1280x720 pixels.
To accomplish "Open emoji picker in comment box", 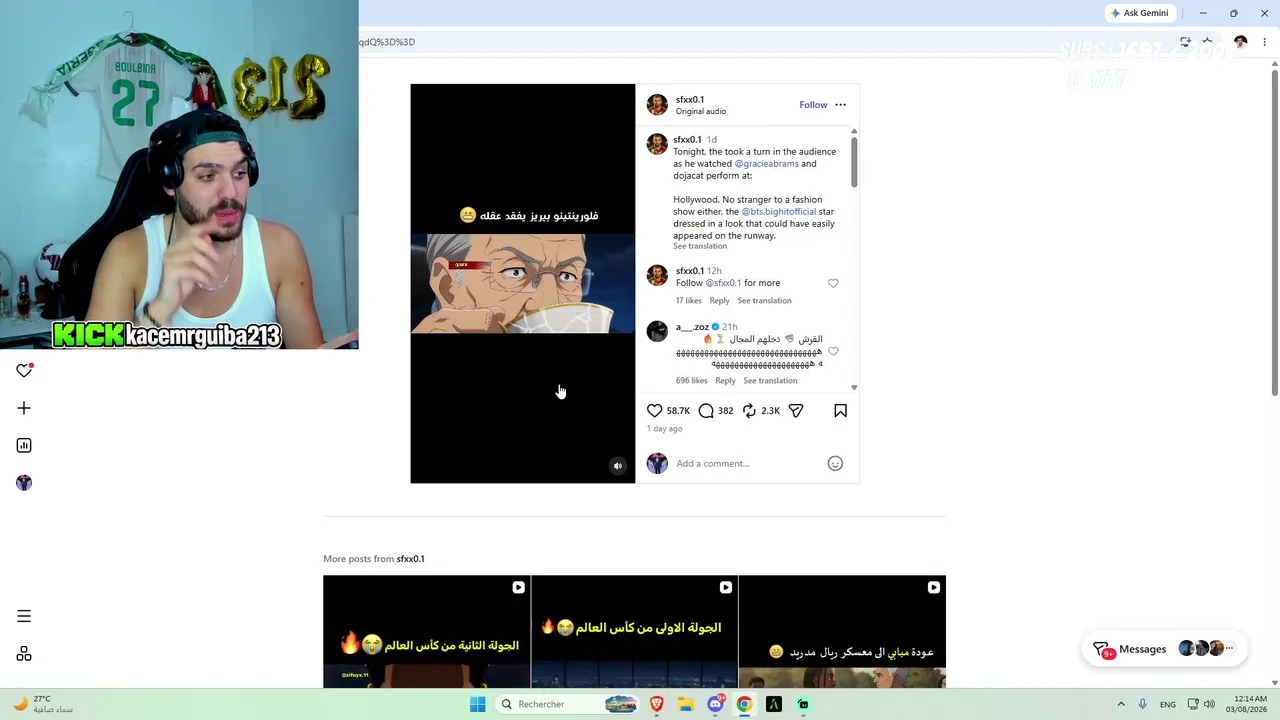I will tap(835, 463).
